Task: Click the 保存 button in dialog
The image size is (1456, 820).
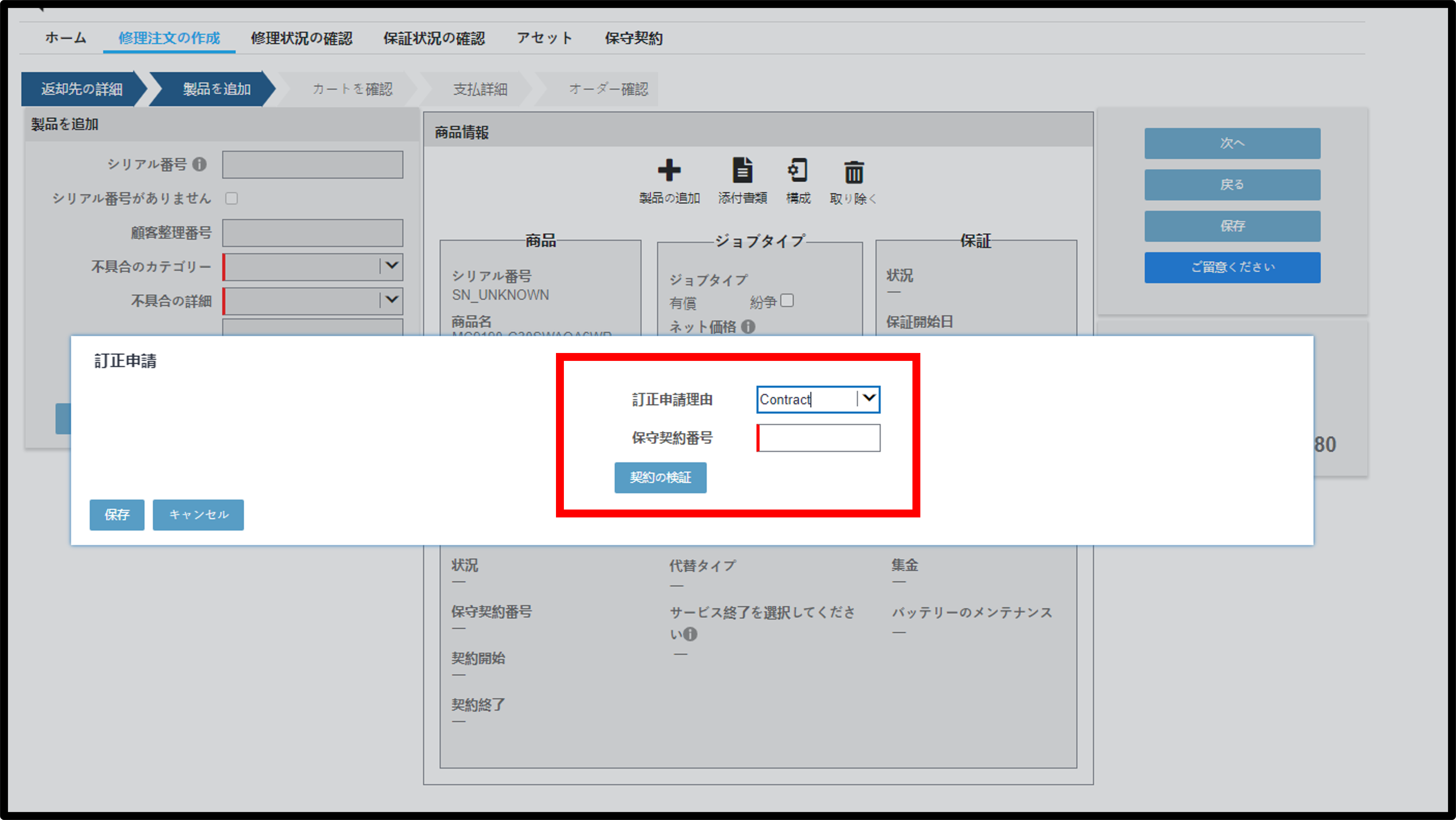Action: point(117,514)
